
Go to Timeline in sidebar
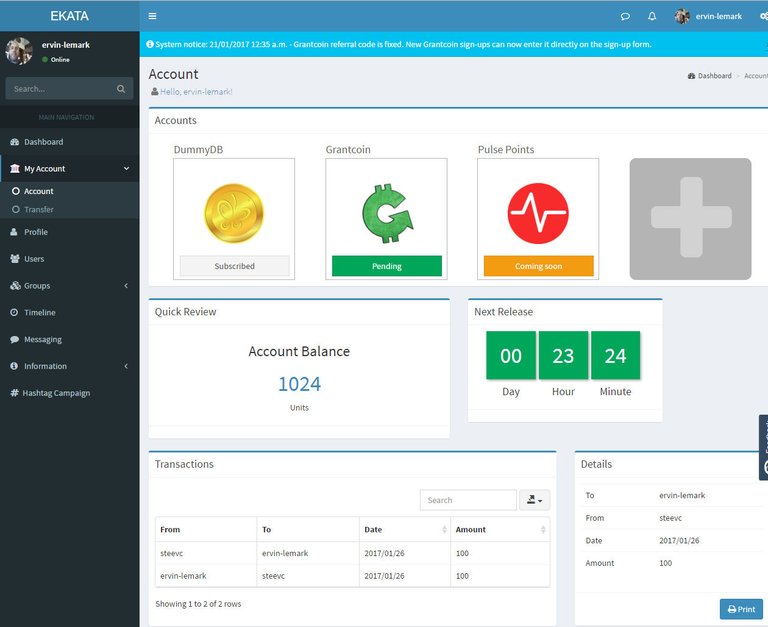pyautogui.click(x=40, y=313)
